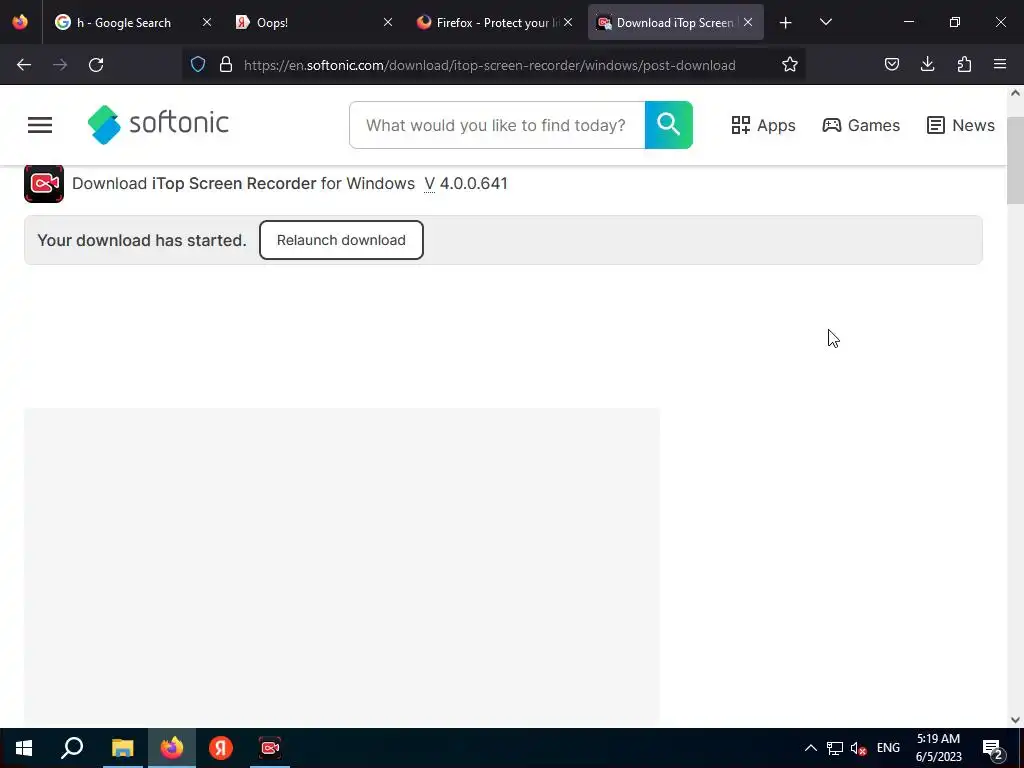The height and width of the screenshot is (768, 1024).
Task: Switch to the 'Oops!' tab
Action: 313,22
